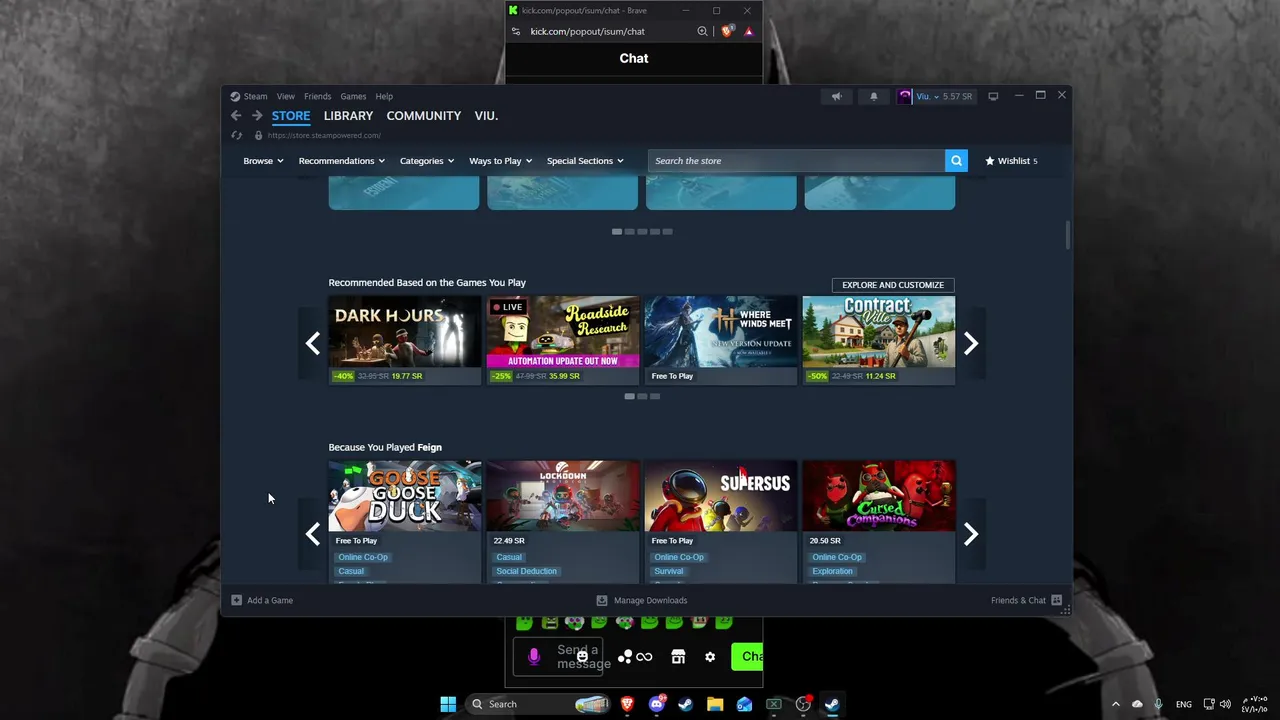This screenshot has width=1280, height=720.
Task: Select first page dot of recommended carousel
Action: (629, 396)
